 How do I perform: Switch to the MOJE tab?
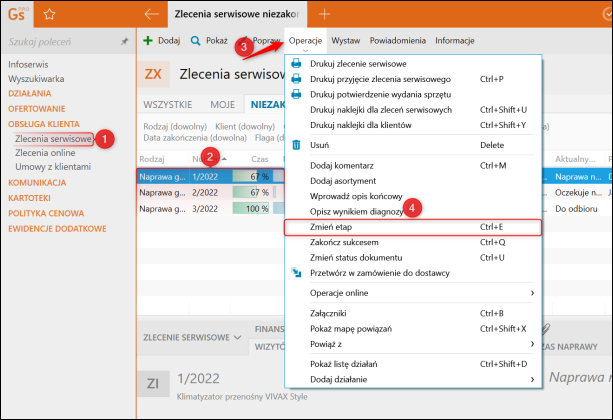click(x=222, y=105)
